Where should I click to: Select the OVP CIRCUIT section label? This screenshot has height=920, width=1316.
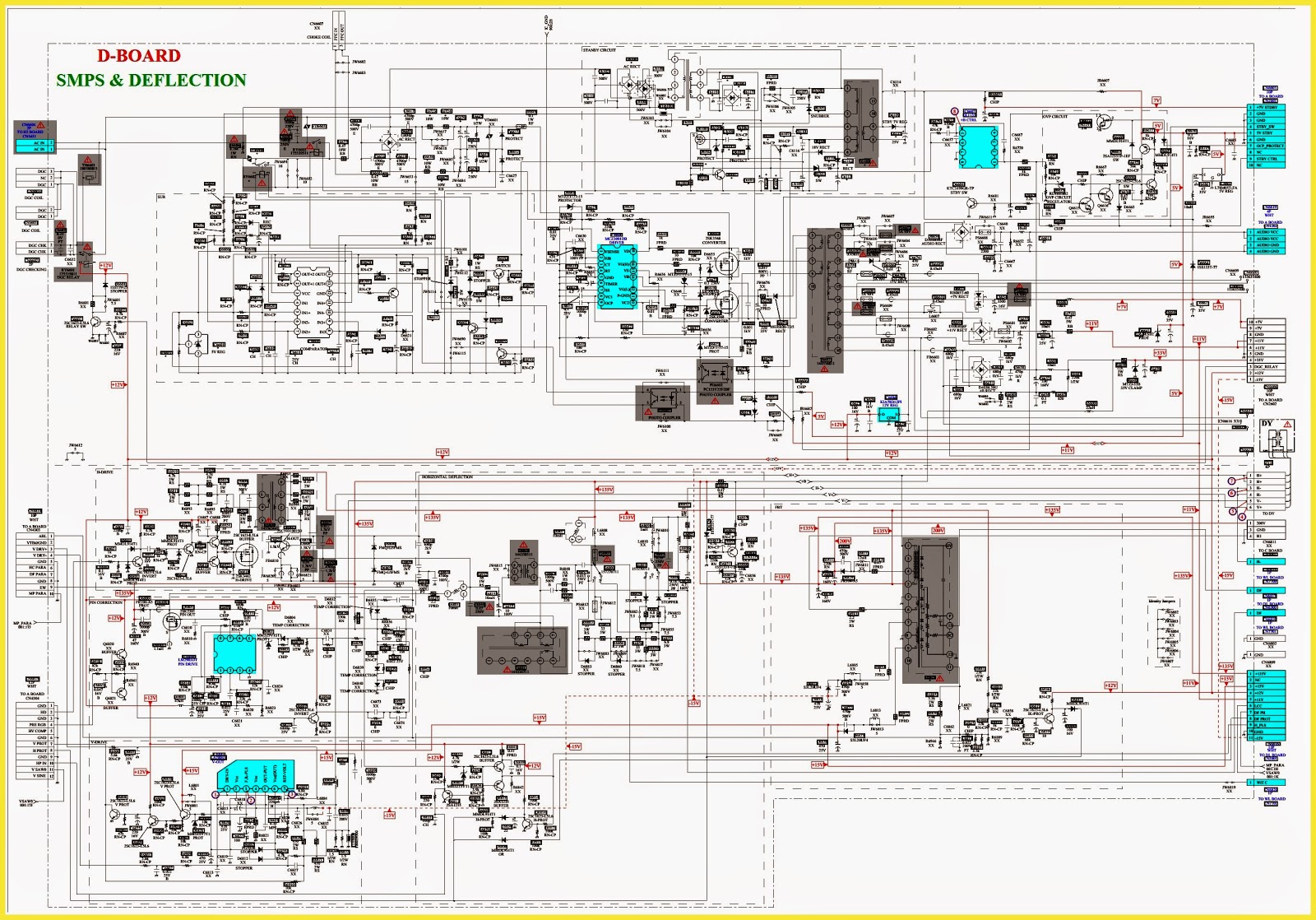1055,117
